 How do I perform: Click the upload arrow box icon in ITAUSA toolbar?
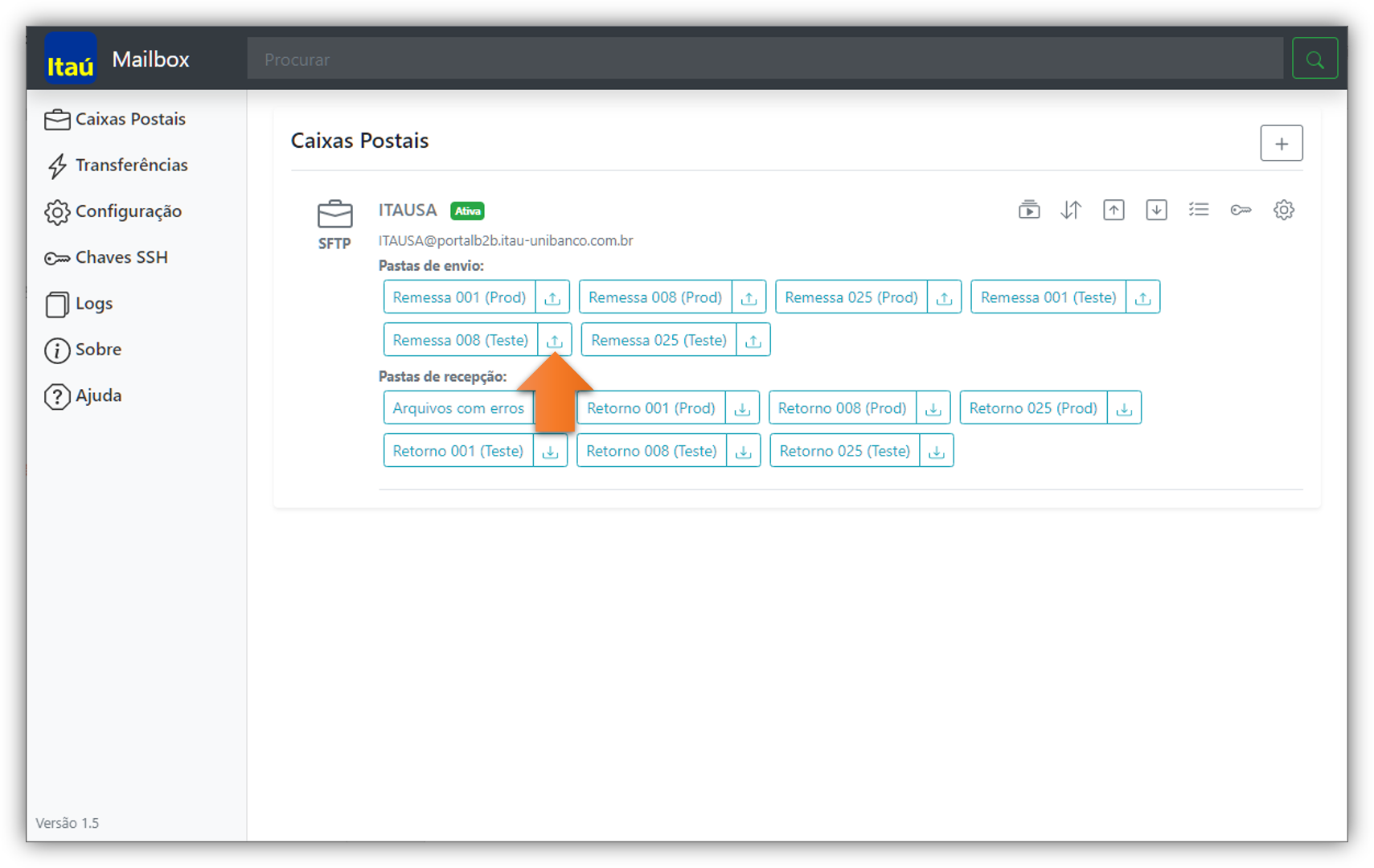(x=1114, y=211)
